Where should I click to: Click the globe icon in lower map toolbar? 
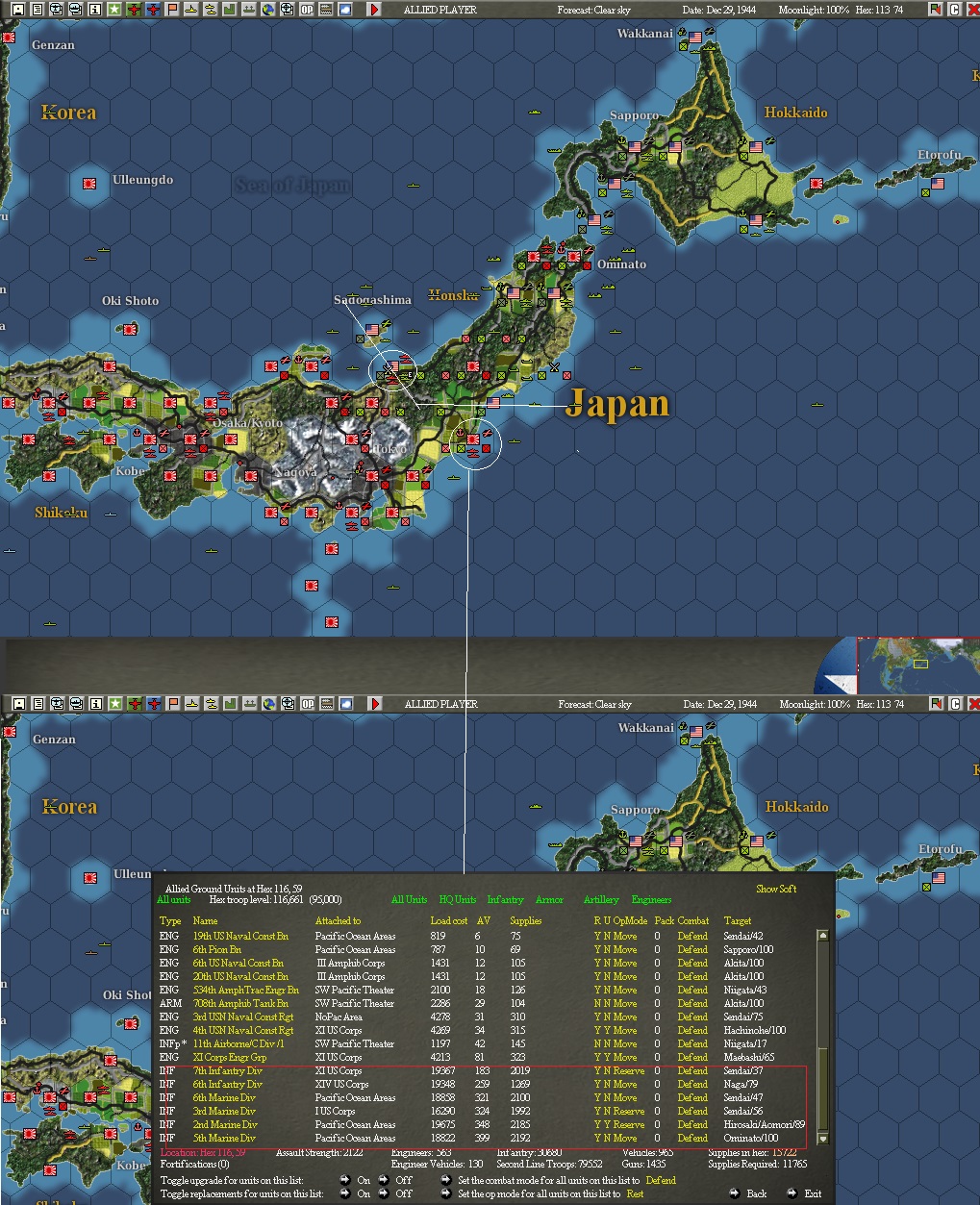[267, 704]
